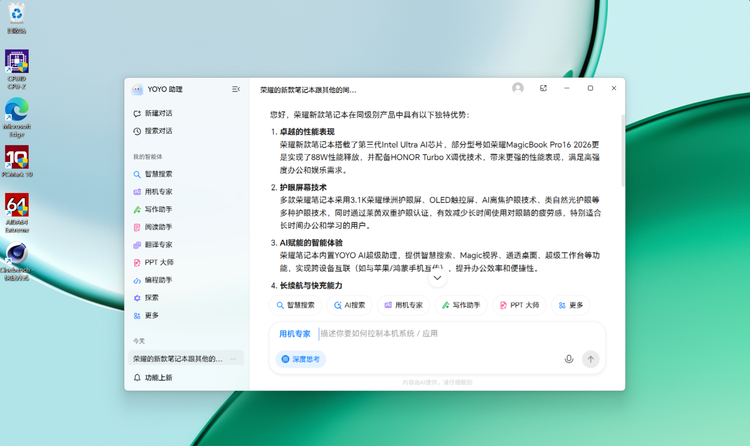Show 更多 agents in the sidebar

pyautogui.click(x=146, y=316)
